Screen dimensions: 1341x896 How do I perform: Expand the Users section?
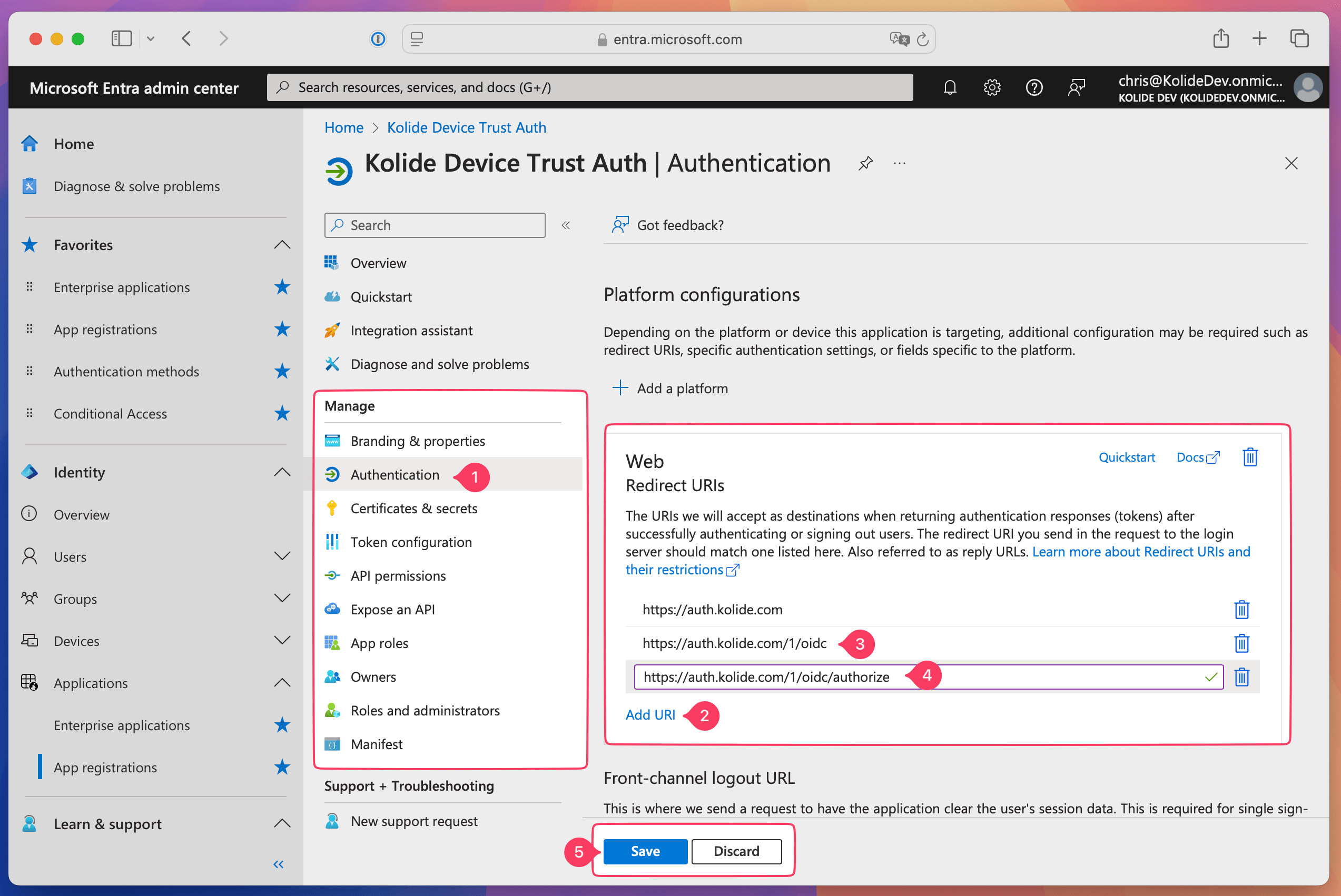(x=282, y=556)
